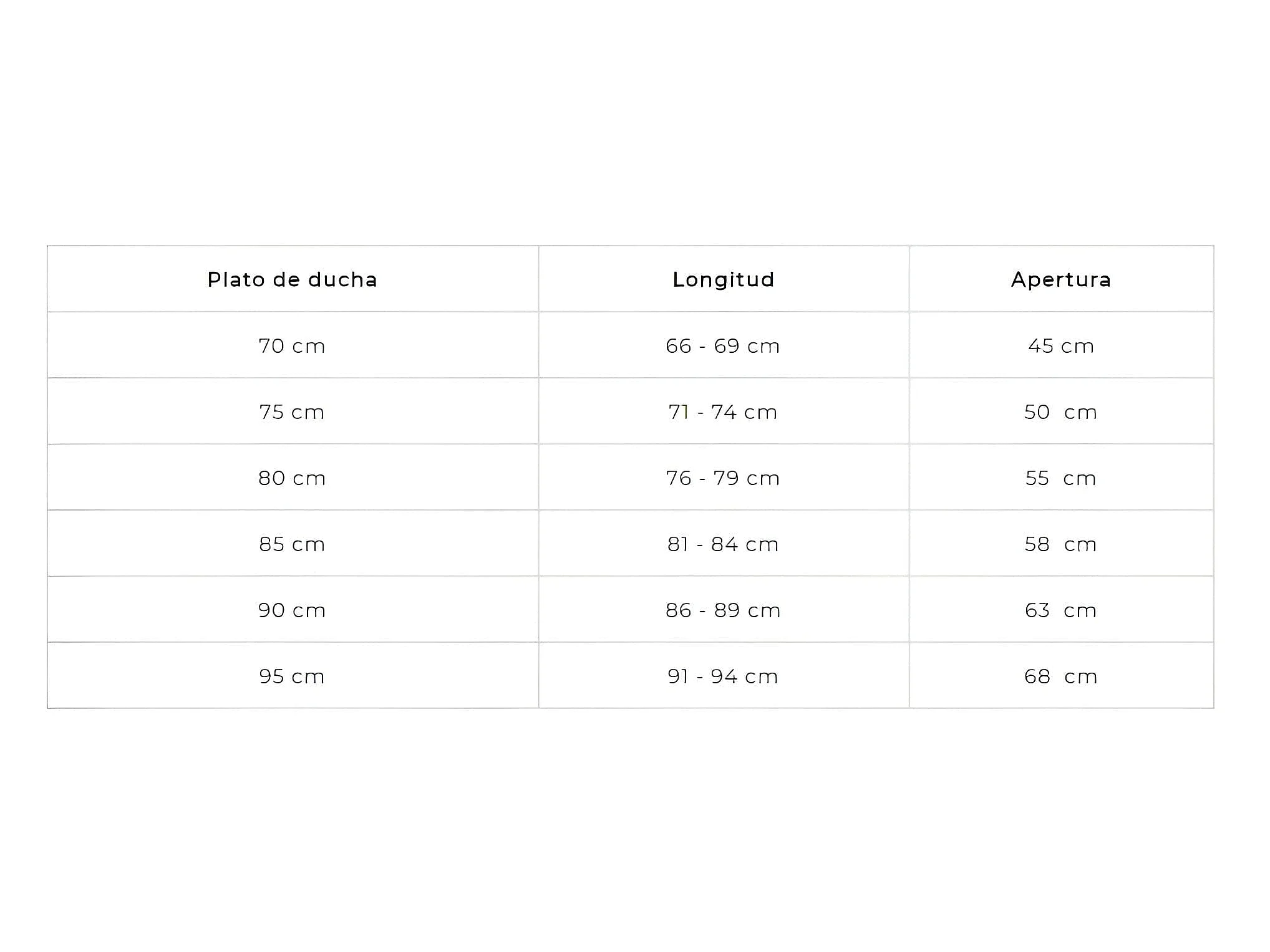Click the 86 - 89 cm length cell
The height and width of the screenshot is (952, 1270).
coord(723,610)
